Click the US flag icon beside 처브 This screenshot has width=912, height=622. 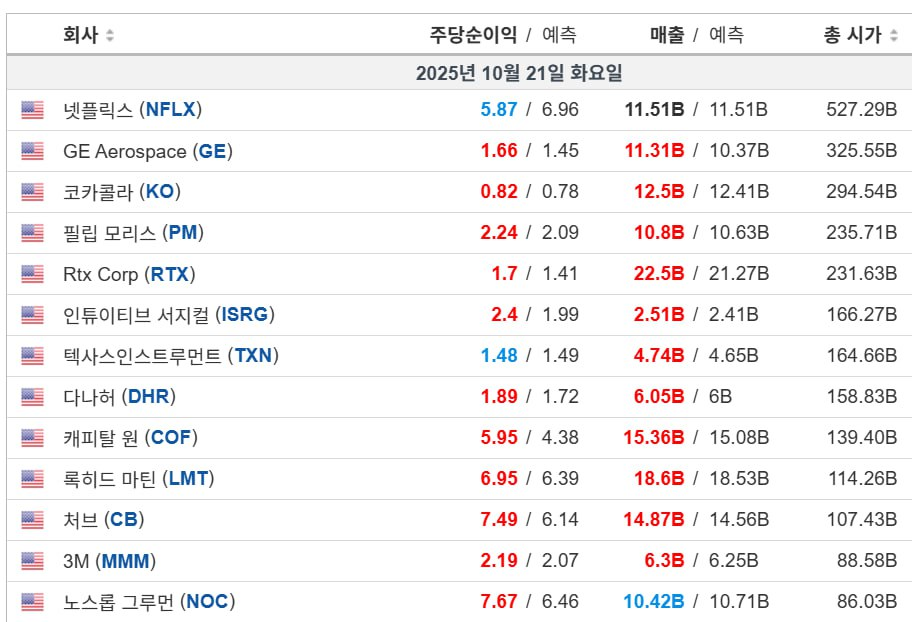(x=33, y=520)
